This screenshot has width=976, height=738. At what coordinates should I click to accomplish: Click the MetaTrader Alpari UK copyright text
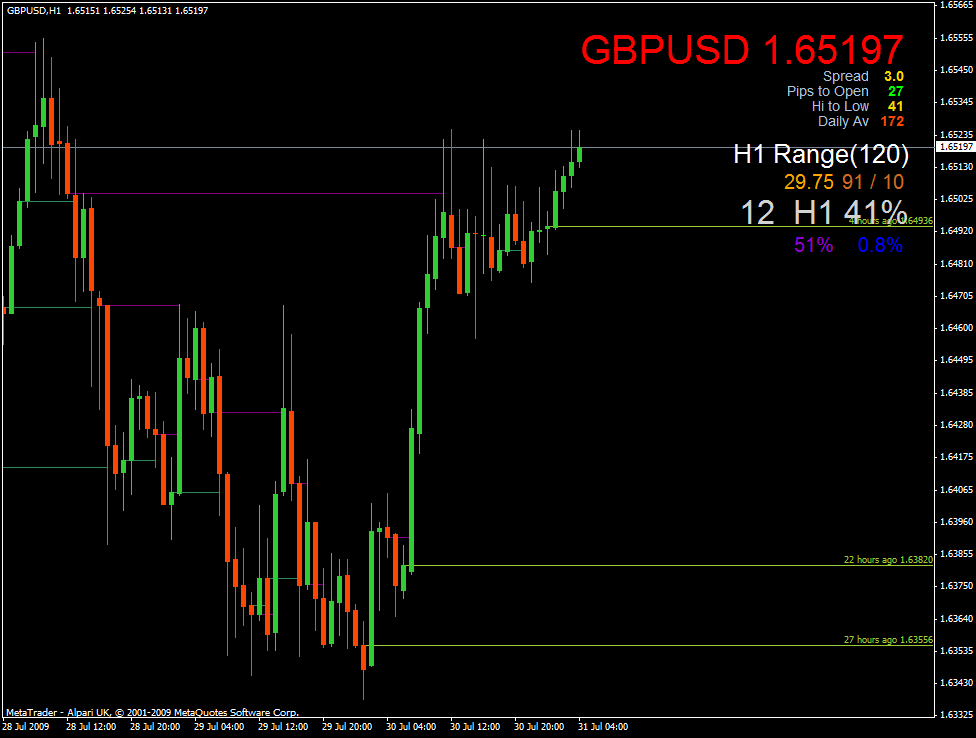click(152, 712)
